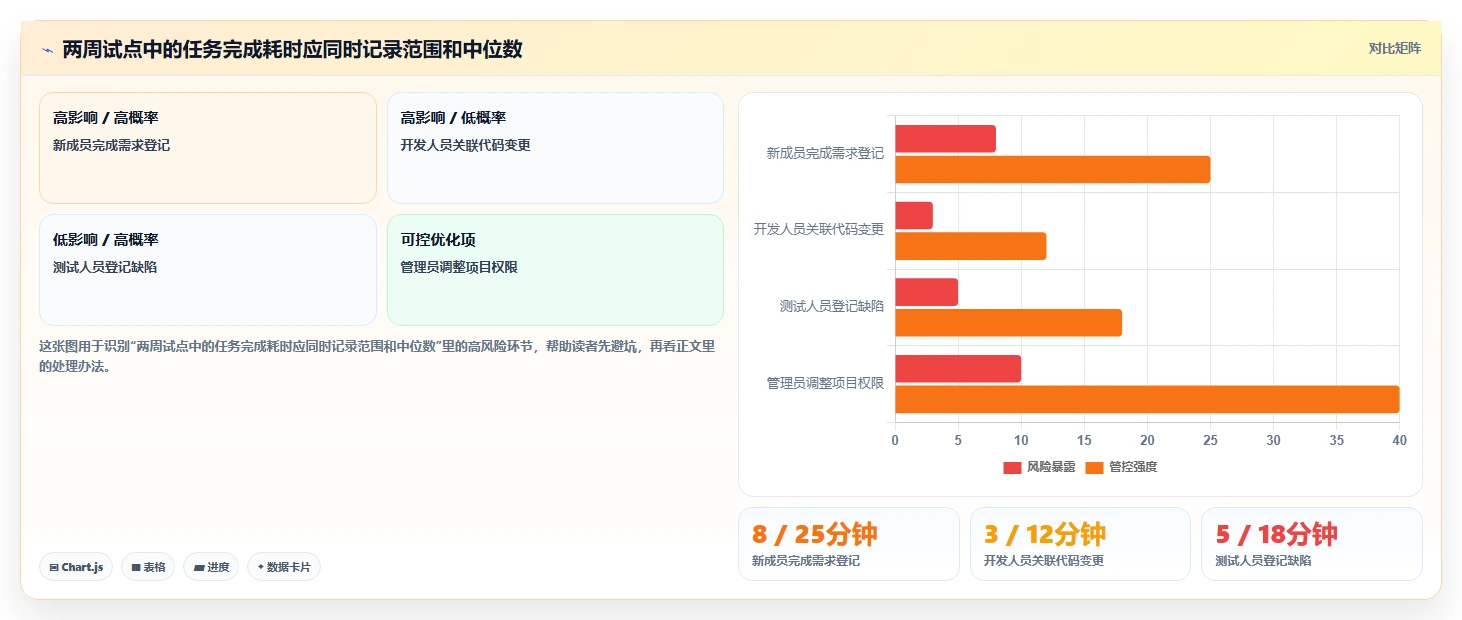Select the 可控优化项 quadrant heading
The width and height of the screenshot is (1462, 620).
click(438, 240)
